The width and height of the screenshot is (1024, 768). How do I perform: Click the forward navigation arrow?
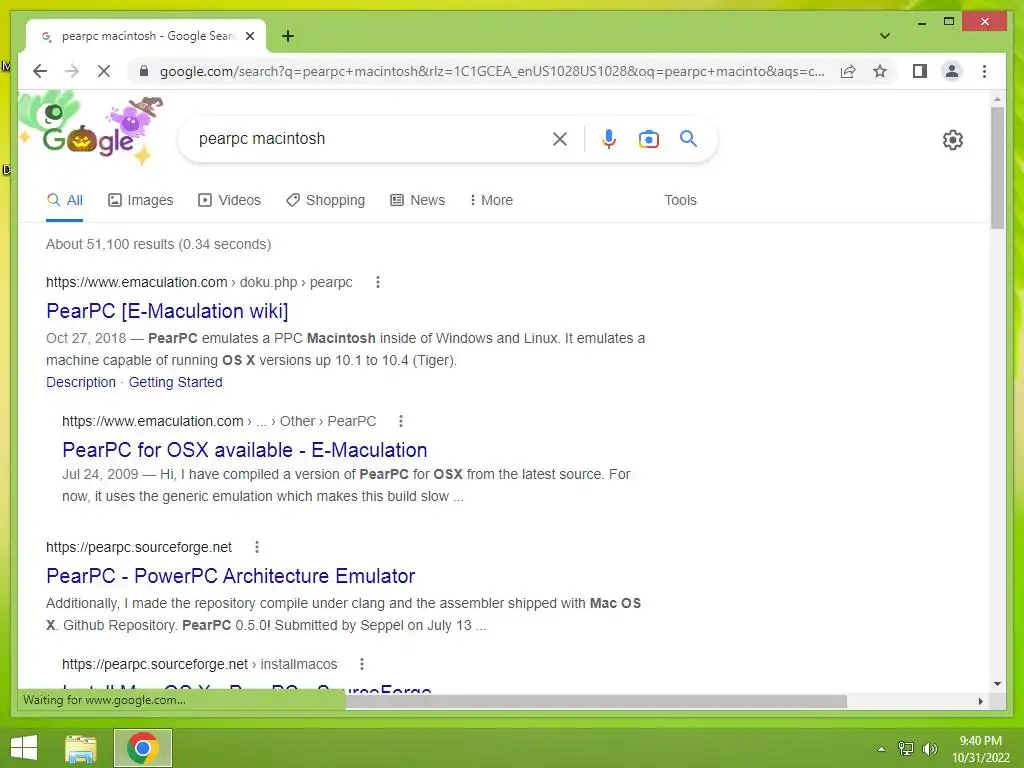point(72,71)
